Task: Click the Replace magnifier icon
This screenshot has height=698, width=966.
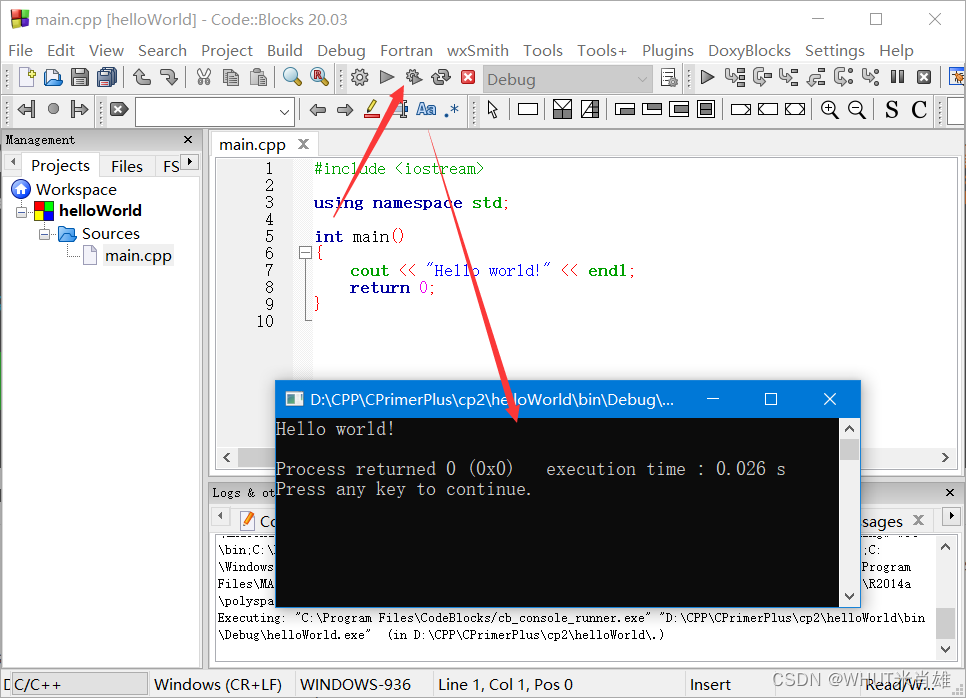Action: coord(319,78)
